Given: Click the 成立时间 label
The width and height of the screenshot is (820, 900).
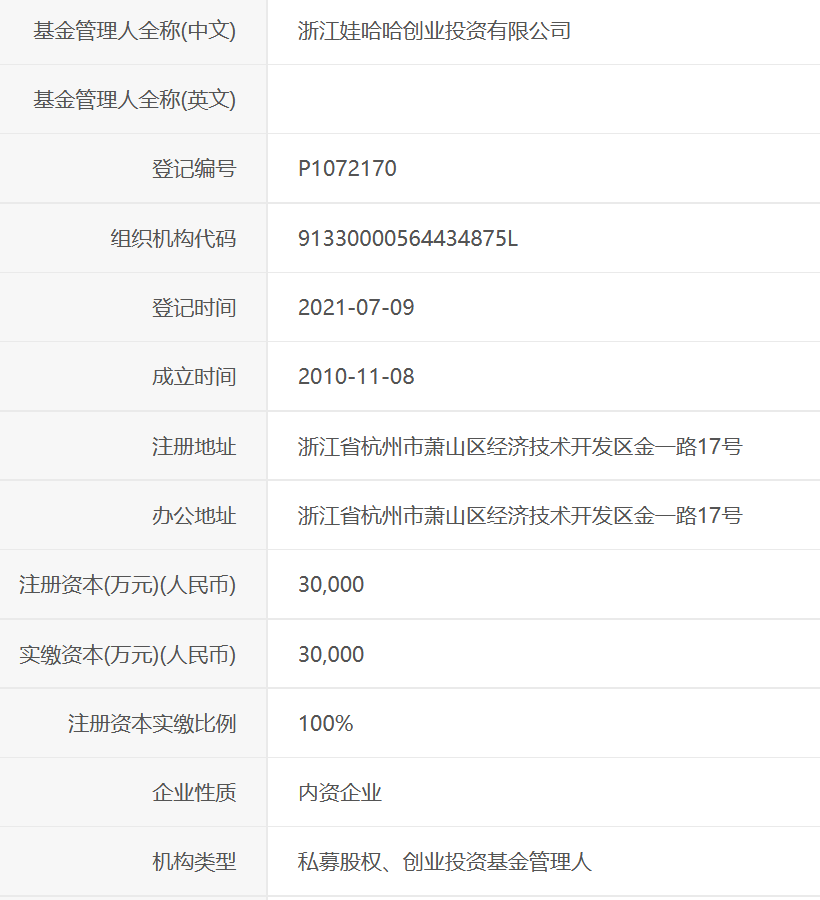Looking at the screenshot, I should (x=194, y=377).
